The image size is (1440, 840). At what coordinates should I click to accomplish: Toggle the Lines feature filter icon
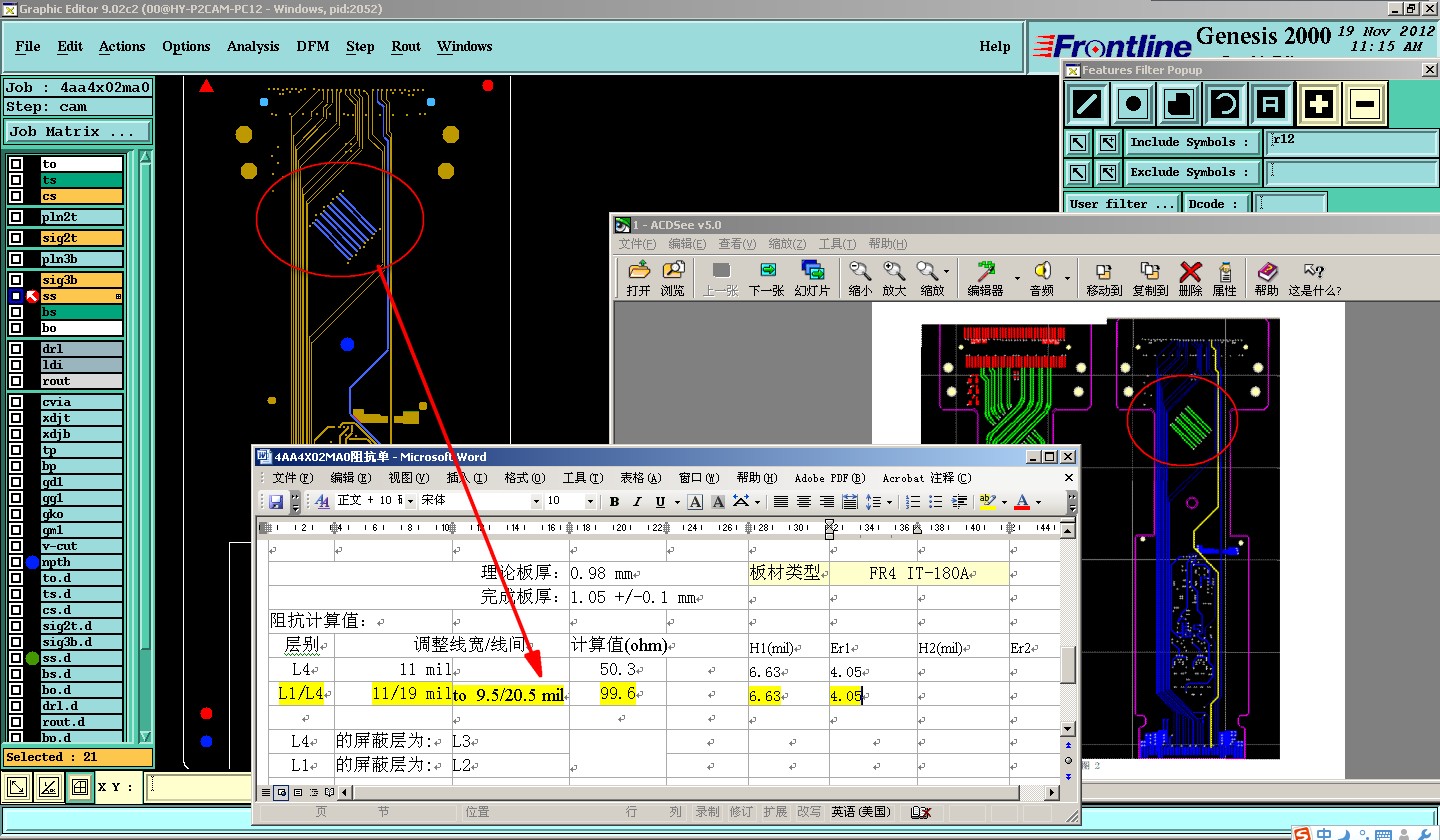pos(1088,103)
